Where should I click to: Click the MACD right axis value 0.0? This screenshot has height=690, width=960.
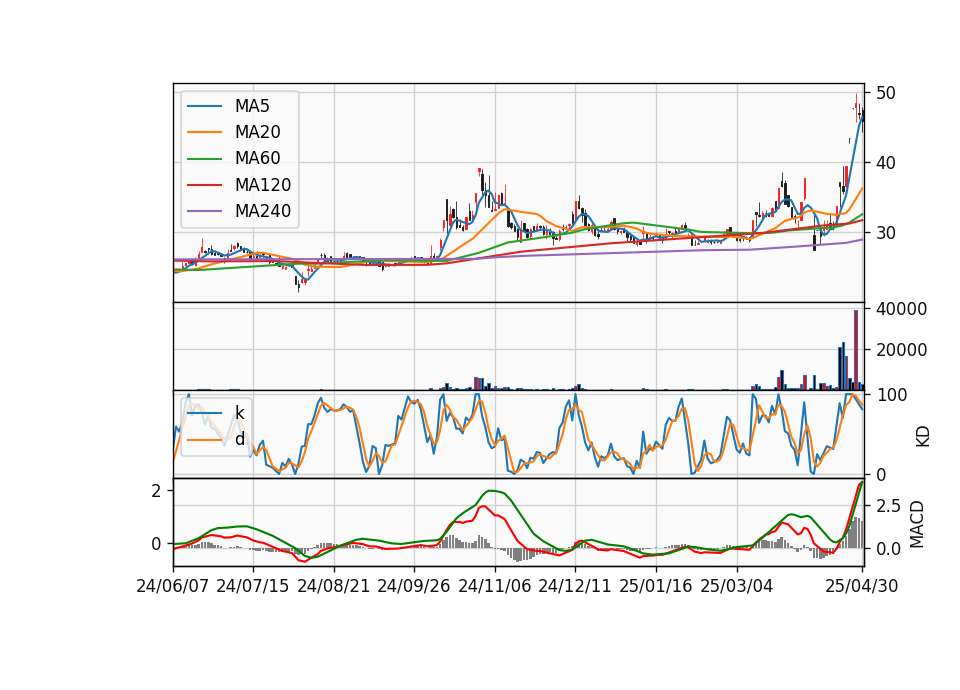tap(888, 549)
